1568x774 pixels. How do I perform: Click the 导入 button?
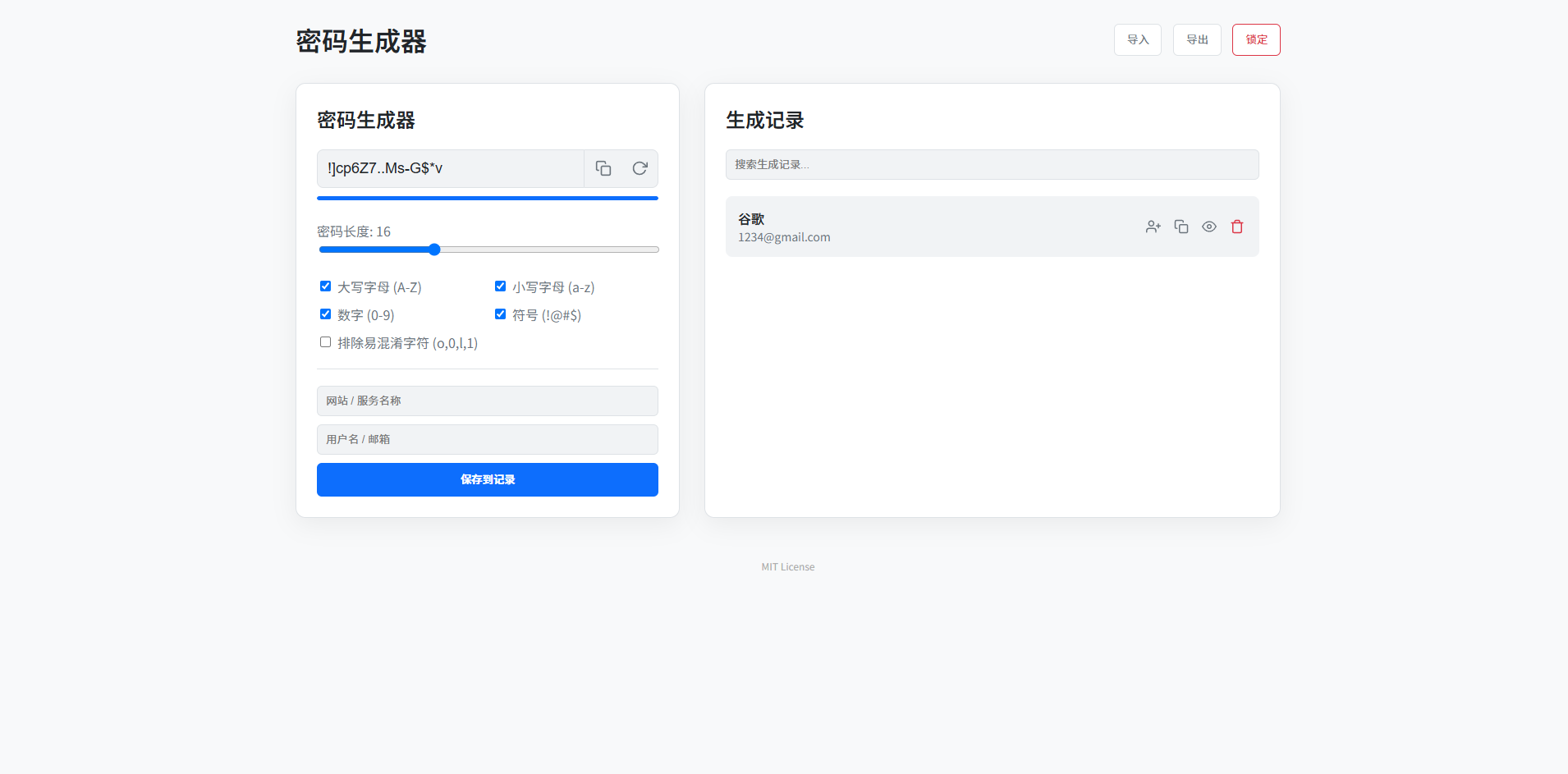pos(1137,39)
